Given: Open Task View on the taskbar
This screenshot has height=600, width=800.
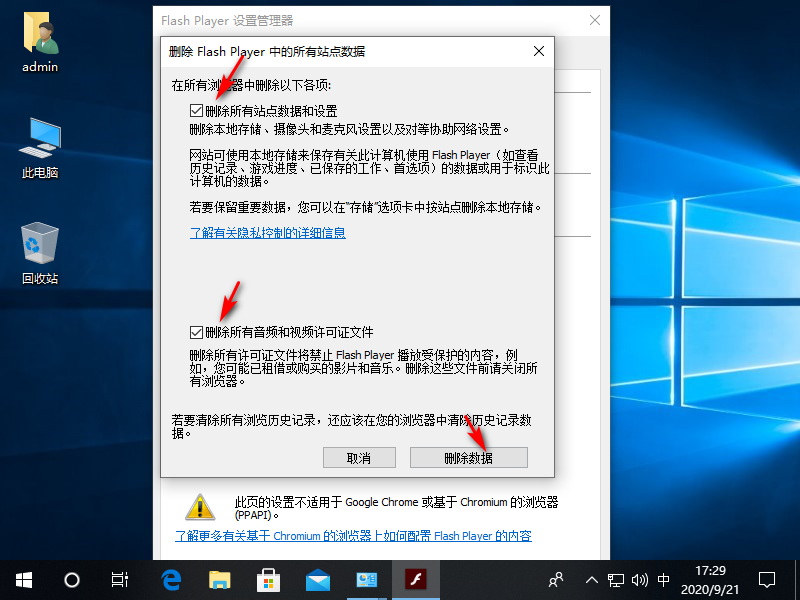Looking at the screenshot, I should pyautogui.click(x=119, y=579).
